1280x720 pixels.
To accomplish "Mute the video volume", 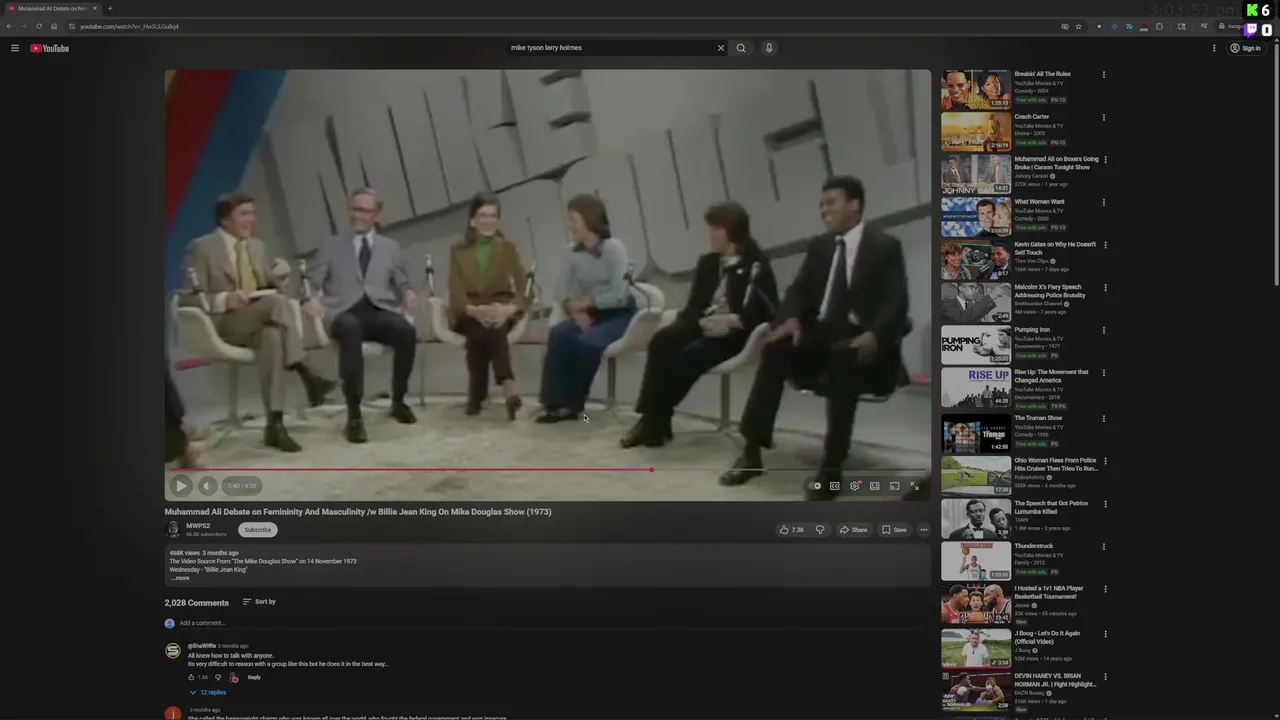I will coord(207,486).
